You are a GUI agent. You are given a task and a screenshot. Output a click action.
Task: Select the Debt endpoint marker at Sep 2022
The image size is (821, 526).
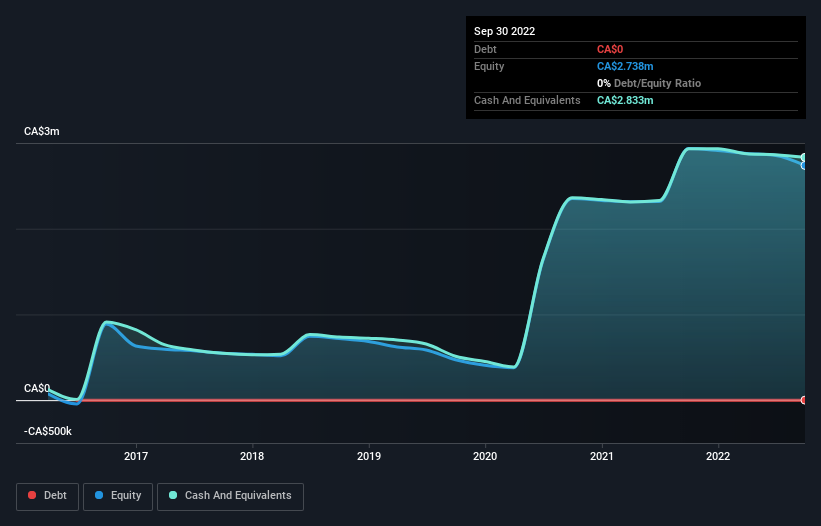(804, 400)
